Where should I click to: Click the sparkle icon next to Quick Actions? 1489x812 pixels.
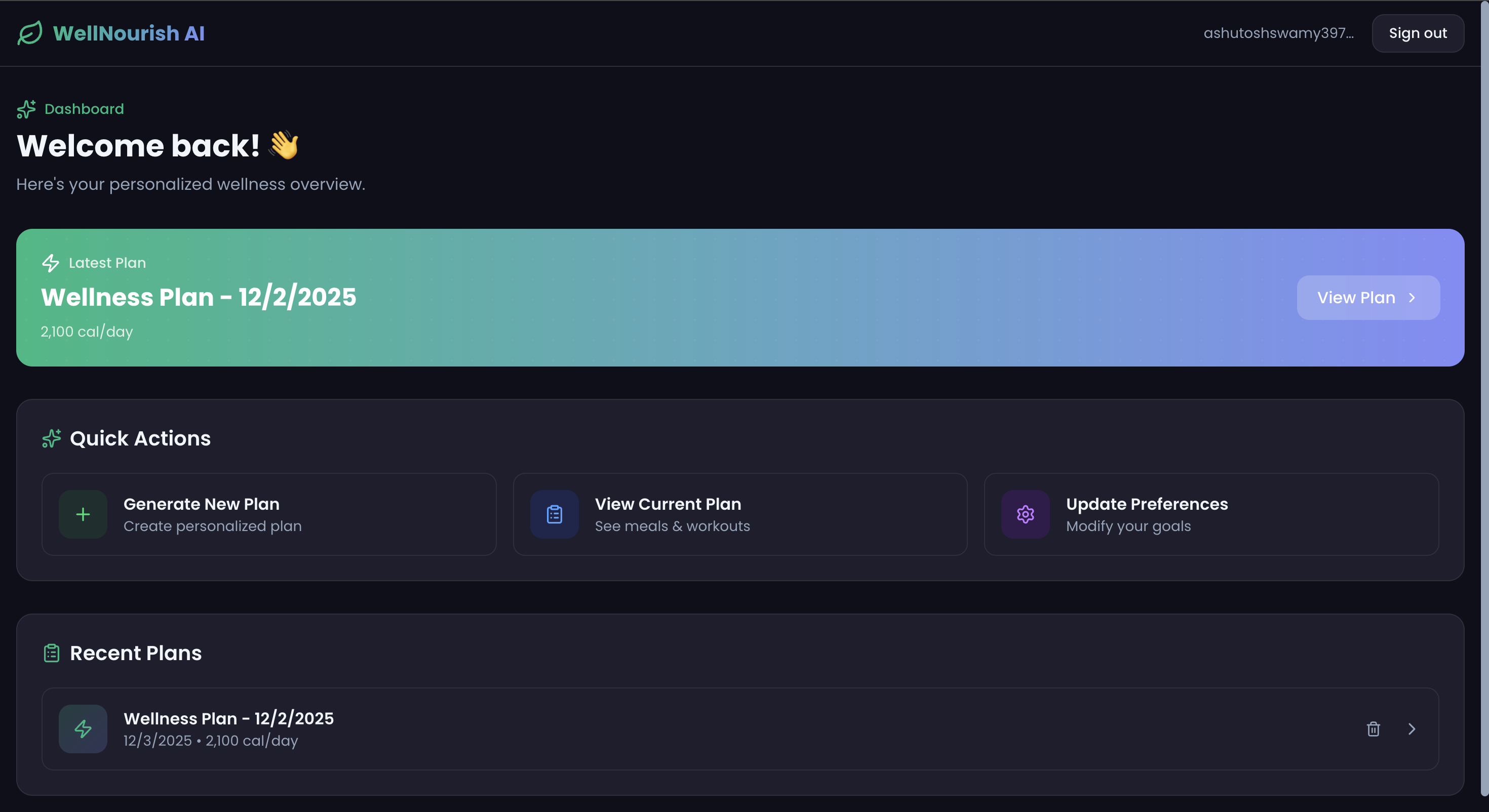(x=52, y=439)
